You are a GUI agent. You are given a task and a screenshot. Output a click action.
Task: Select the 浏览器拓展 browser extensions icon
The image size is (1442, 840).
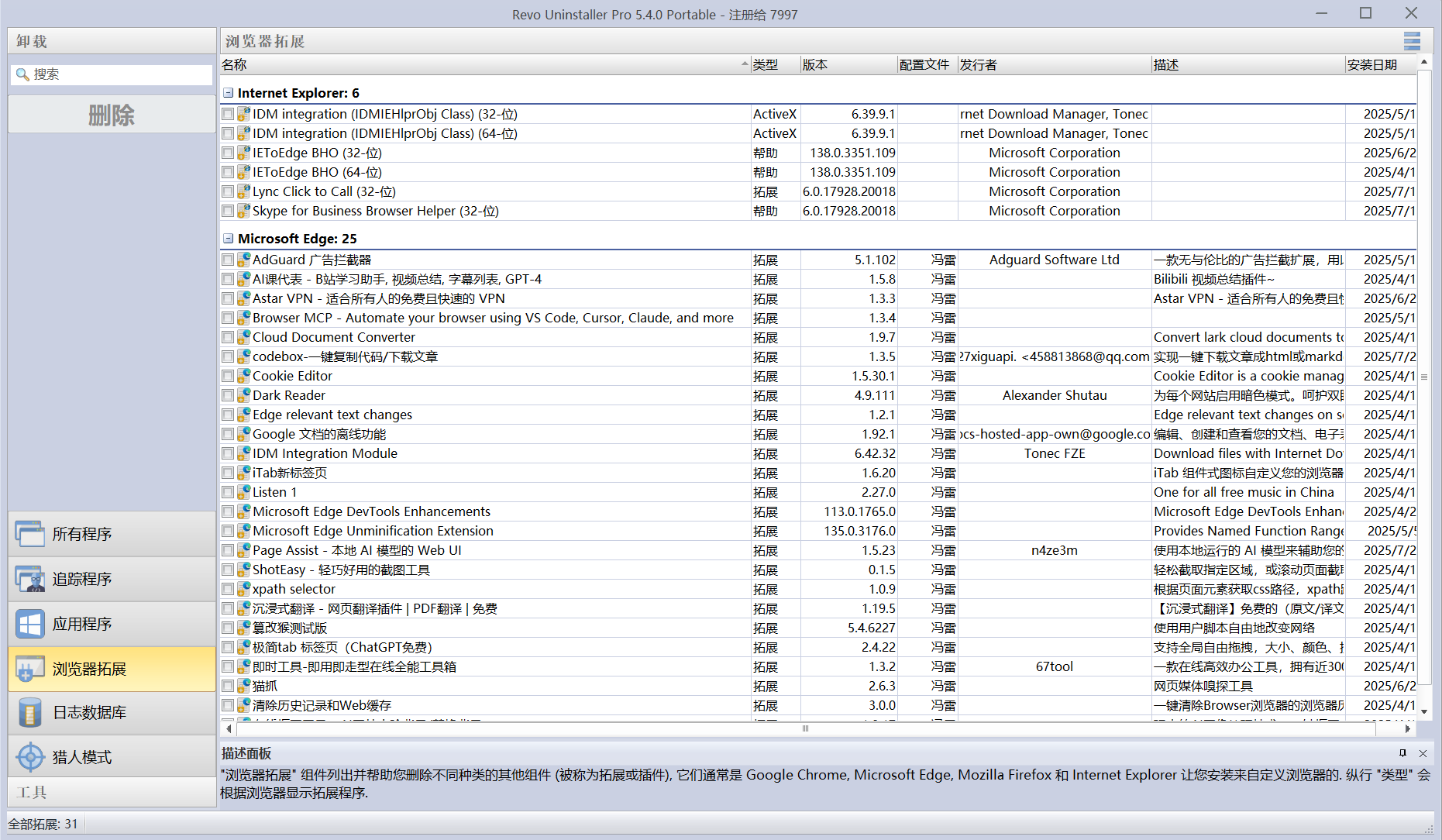click(x=30, y=669)
